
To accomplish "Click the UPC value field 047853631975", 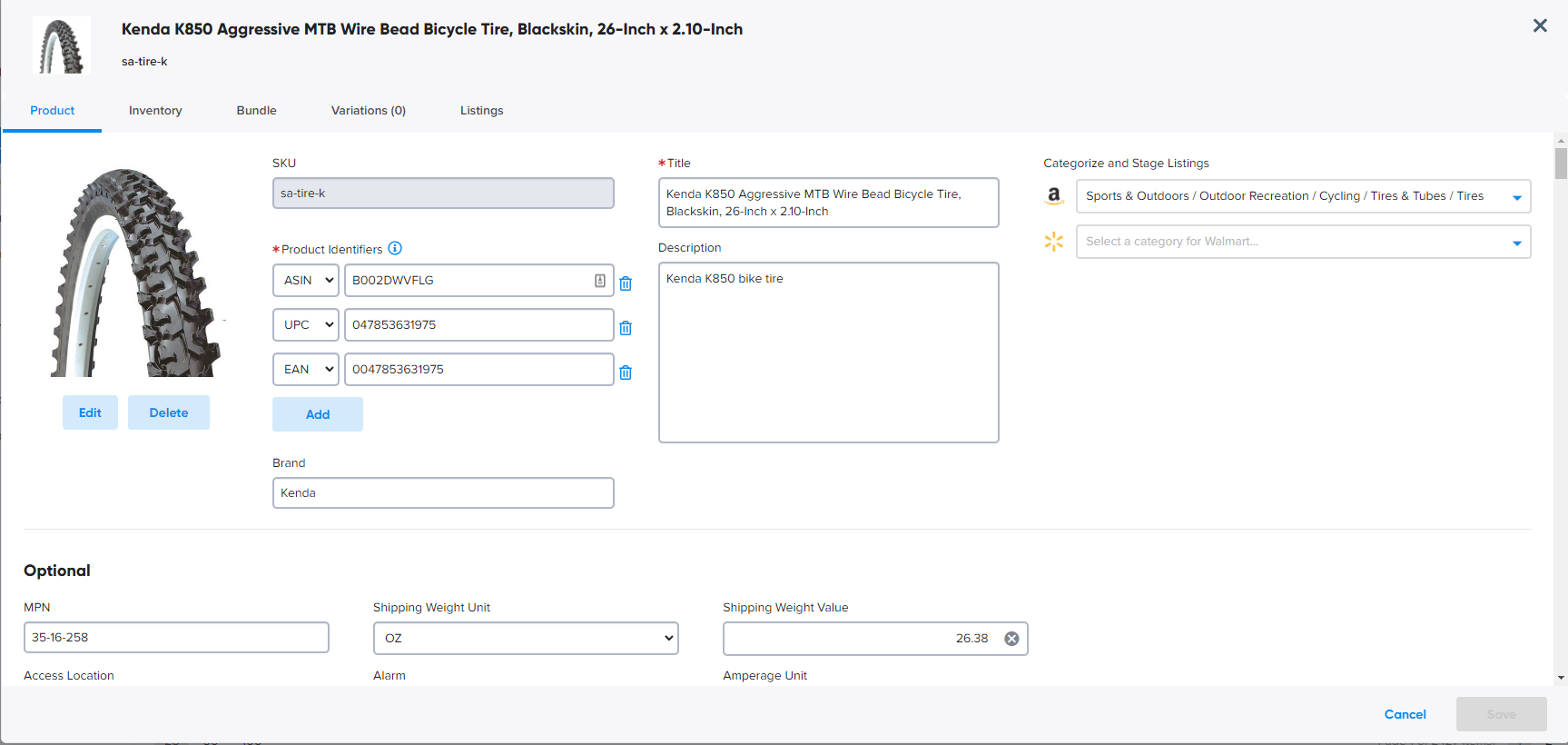I will [479, 325].
